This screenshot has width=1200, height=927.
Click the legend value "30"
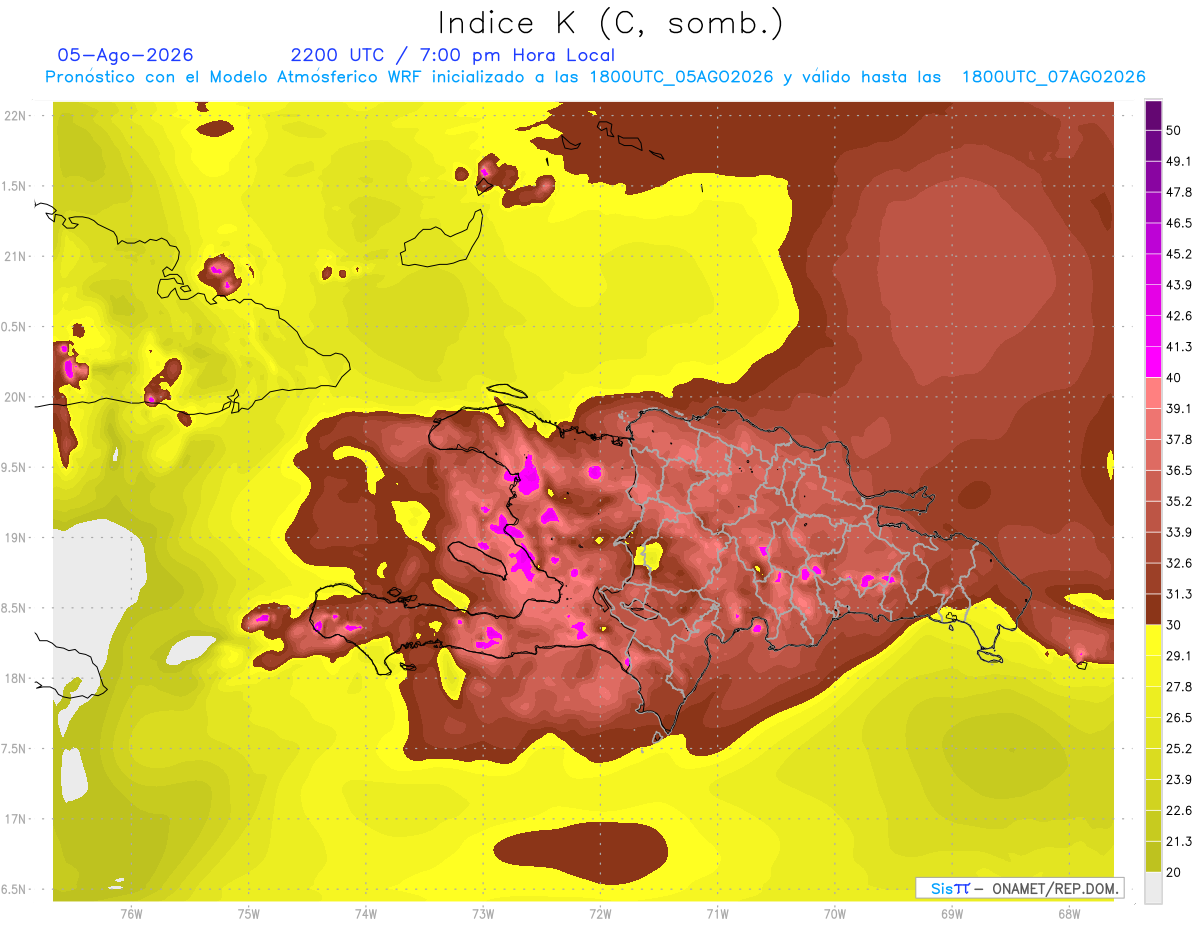(x=1174, y=625)
